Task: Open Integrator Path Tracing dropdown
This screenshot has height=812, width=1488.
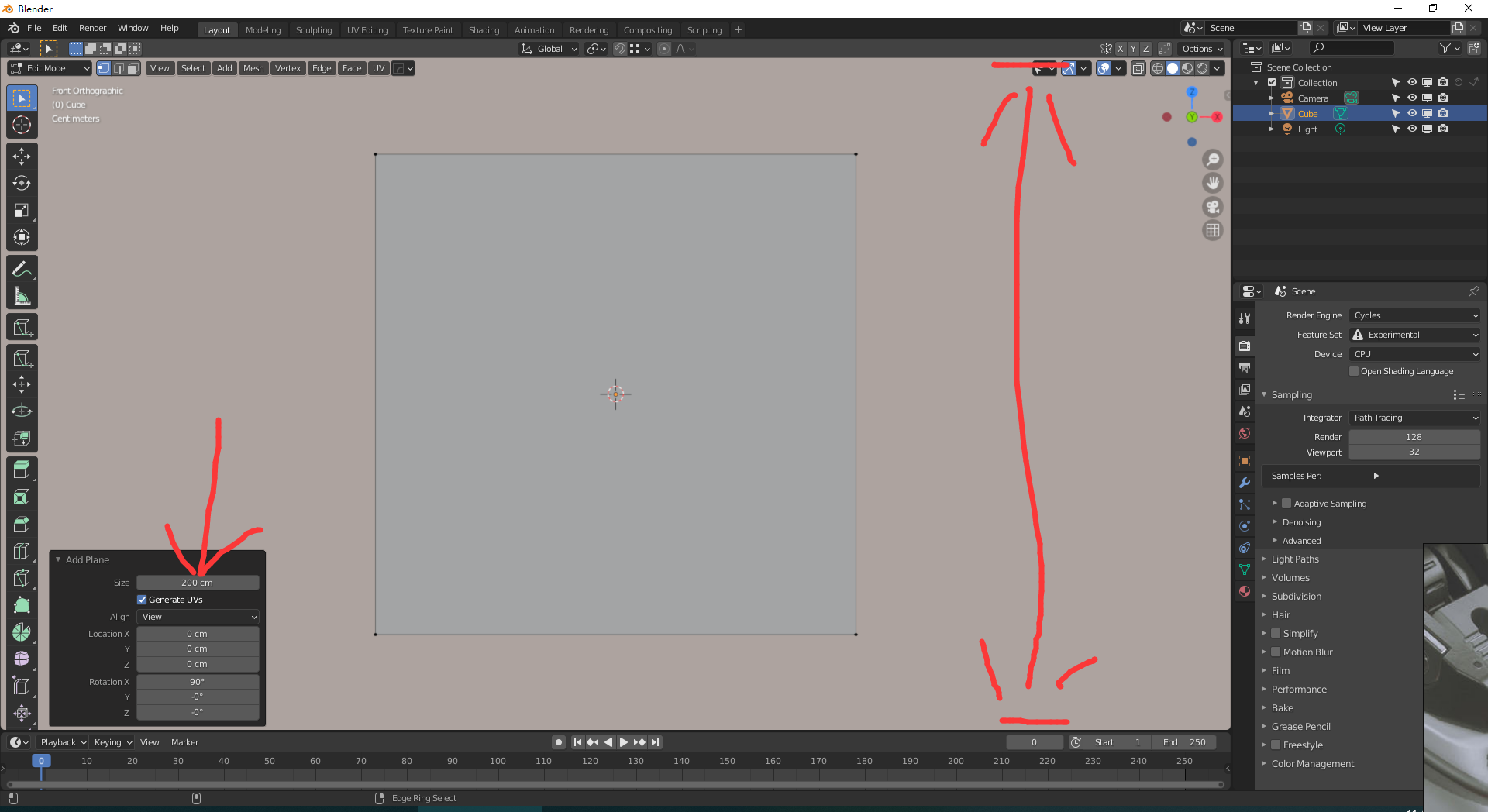Action: click(x=1415, y=418)
